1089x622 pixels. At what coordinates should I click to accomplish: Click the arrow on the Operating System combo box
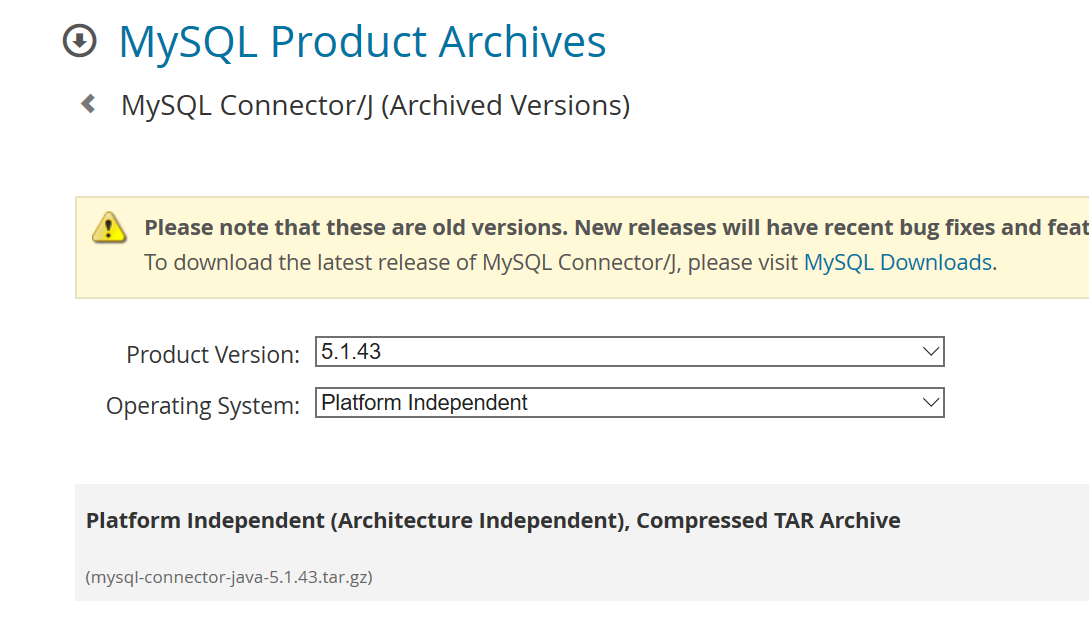tap(931, 403)
